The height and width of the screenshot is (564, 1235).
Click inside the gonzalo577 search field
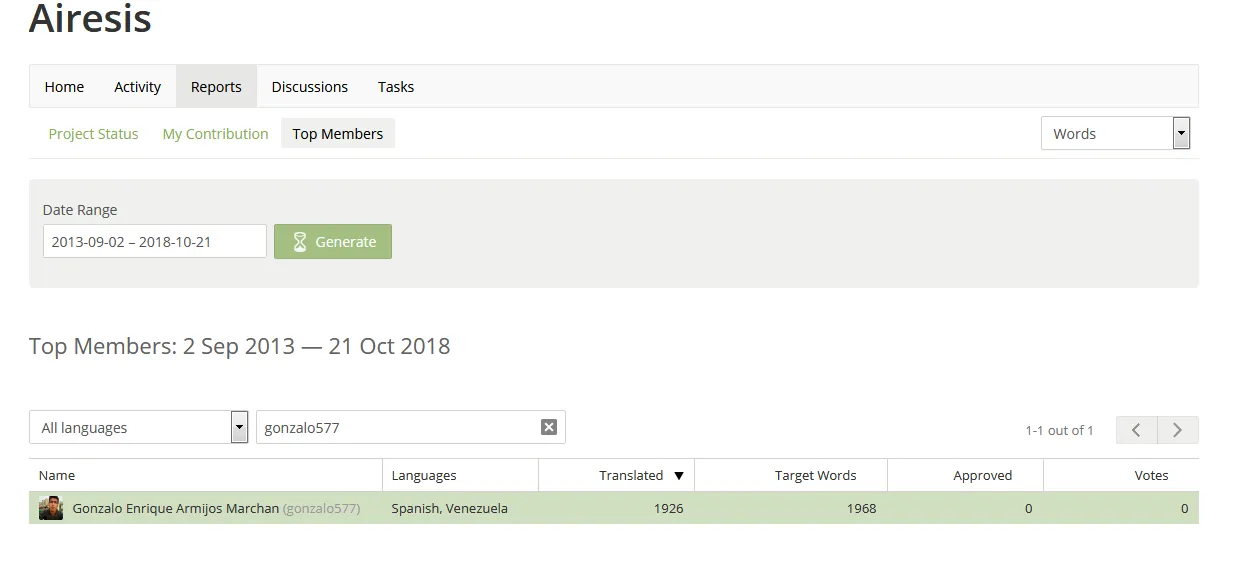pos(398,427)
